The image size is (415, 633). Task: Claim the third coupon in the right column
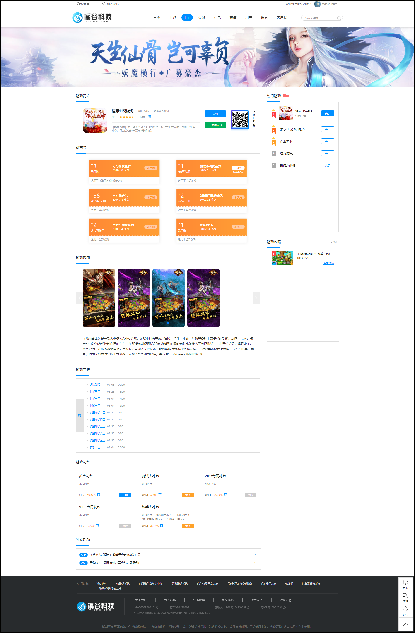click(238, 227)
